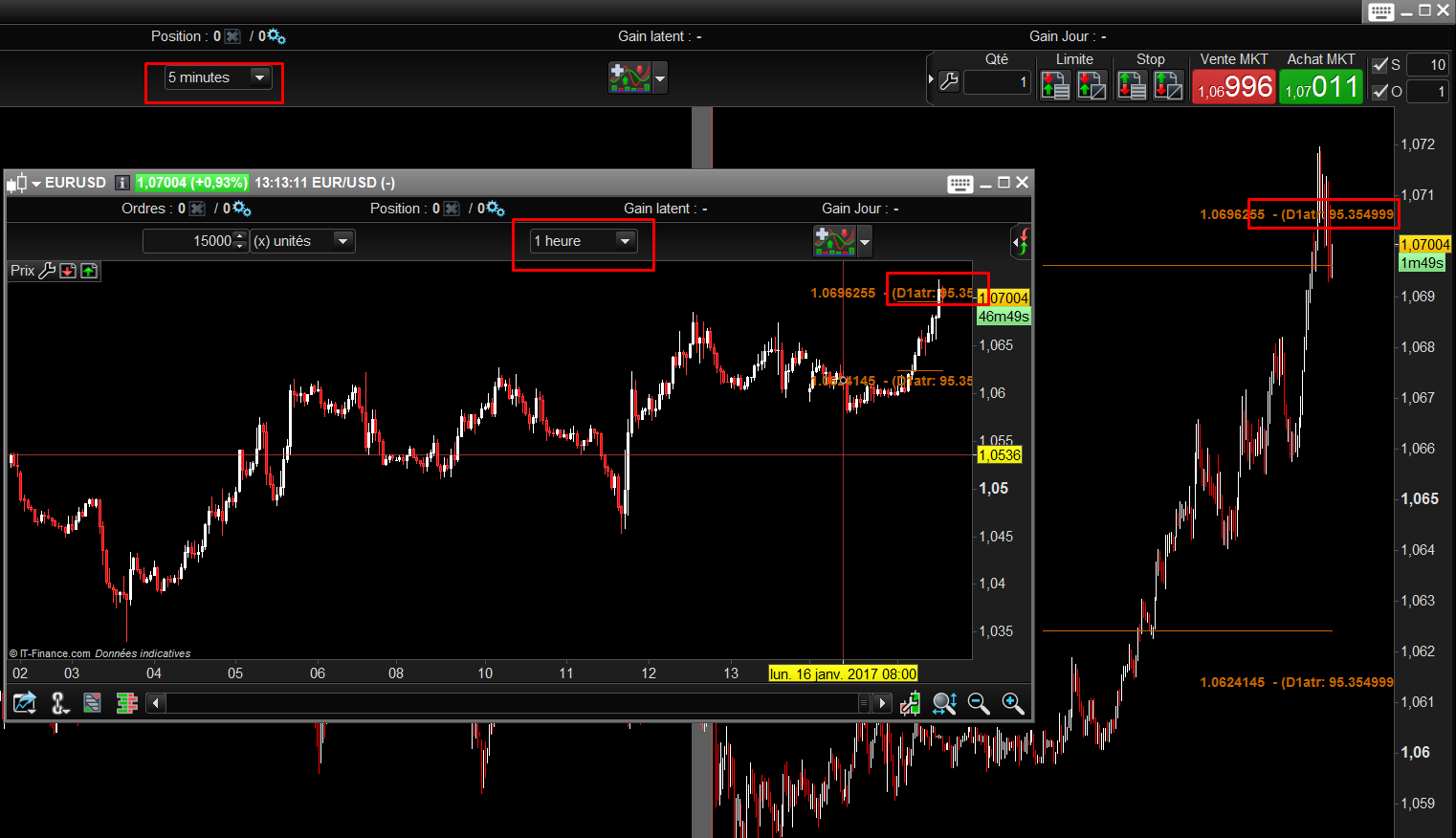Screen dimensions: 1456x838
Task: Click the 1m49s countdown label in the back window
Action: coord(1423,263)
